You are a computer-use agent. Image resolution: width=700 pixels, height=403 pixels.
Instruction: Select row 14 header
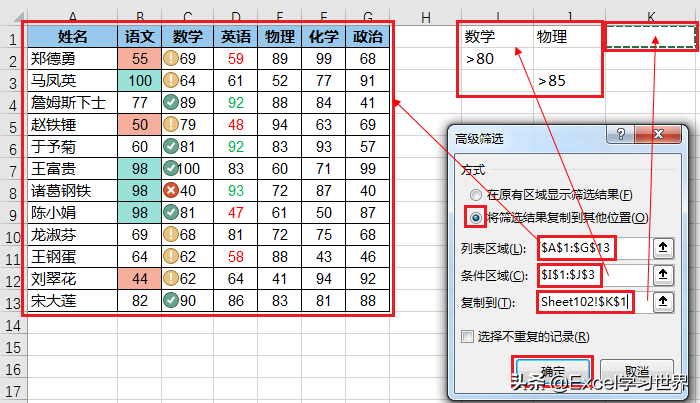click(13, 325)
